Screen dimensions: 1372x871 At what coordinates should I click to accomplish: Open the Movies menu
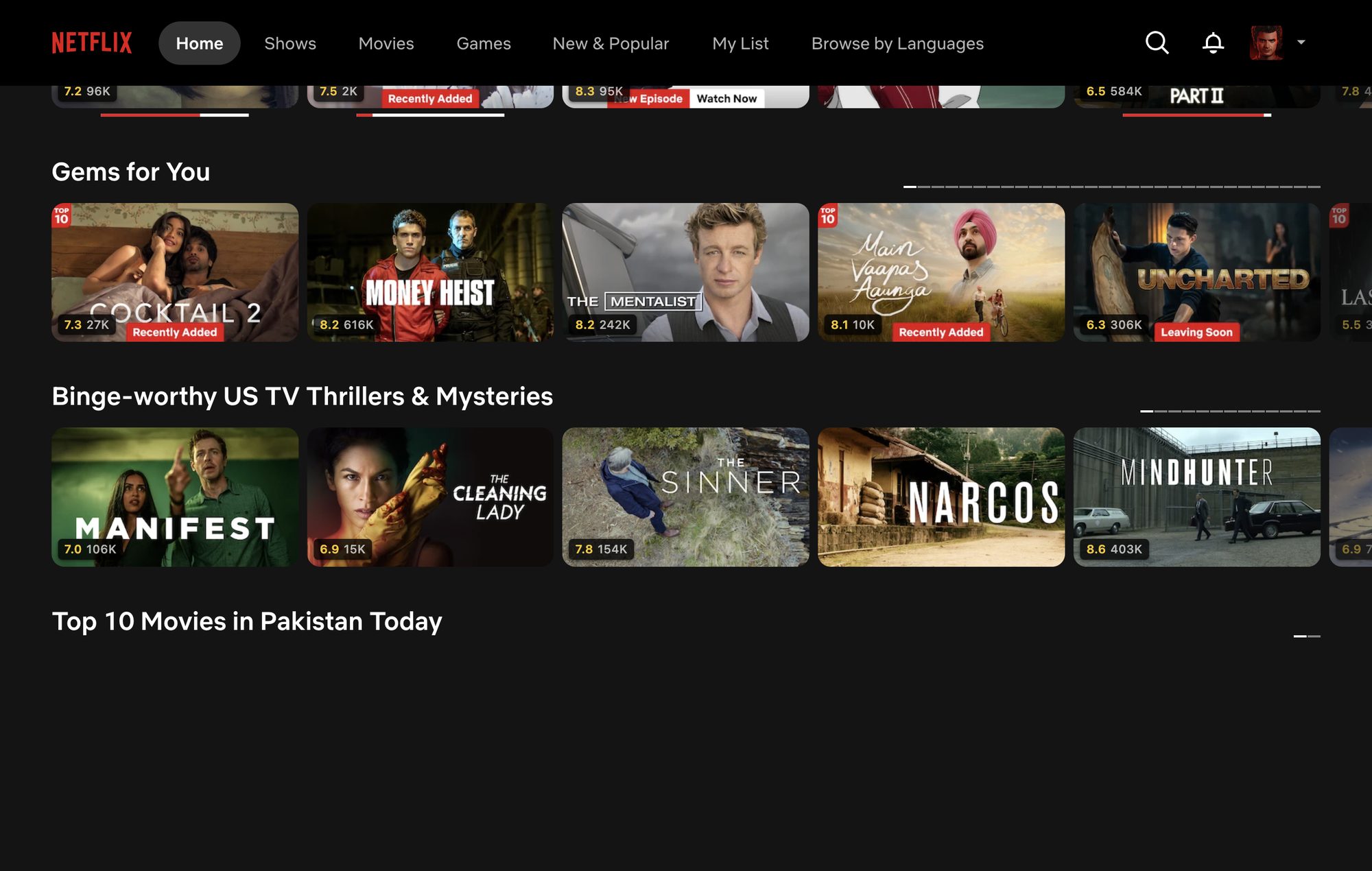tap(386, 43)
